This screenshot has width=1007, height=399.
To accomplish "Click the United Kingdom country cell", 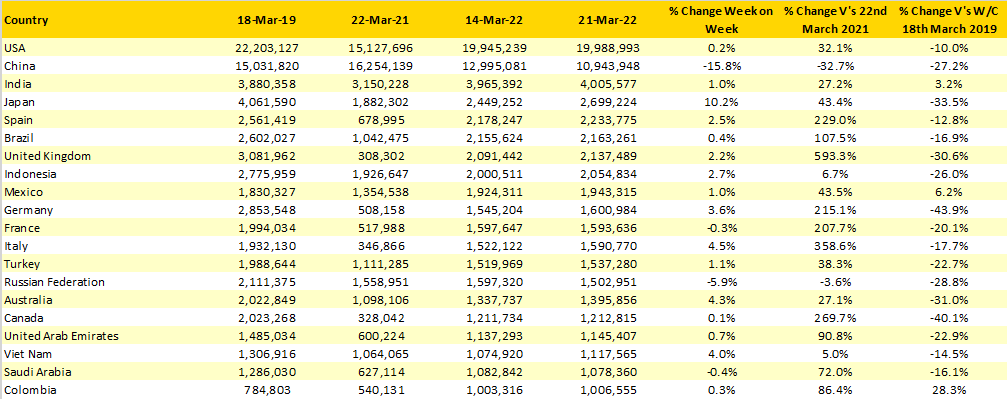I will tap(48, 156).
